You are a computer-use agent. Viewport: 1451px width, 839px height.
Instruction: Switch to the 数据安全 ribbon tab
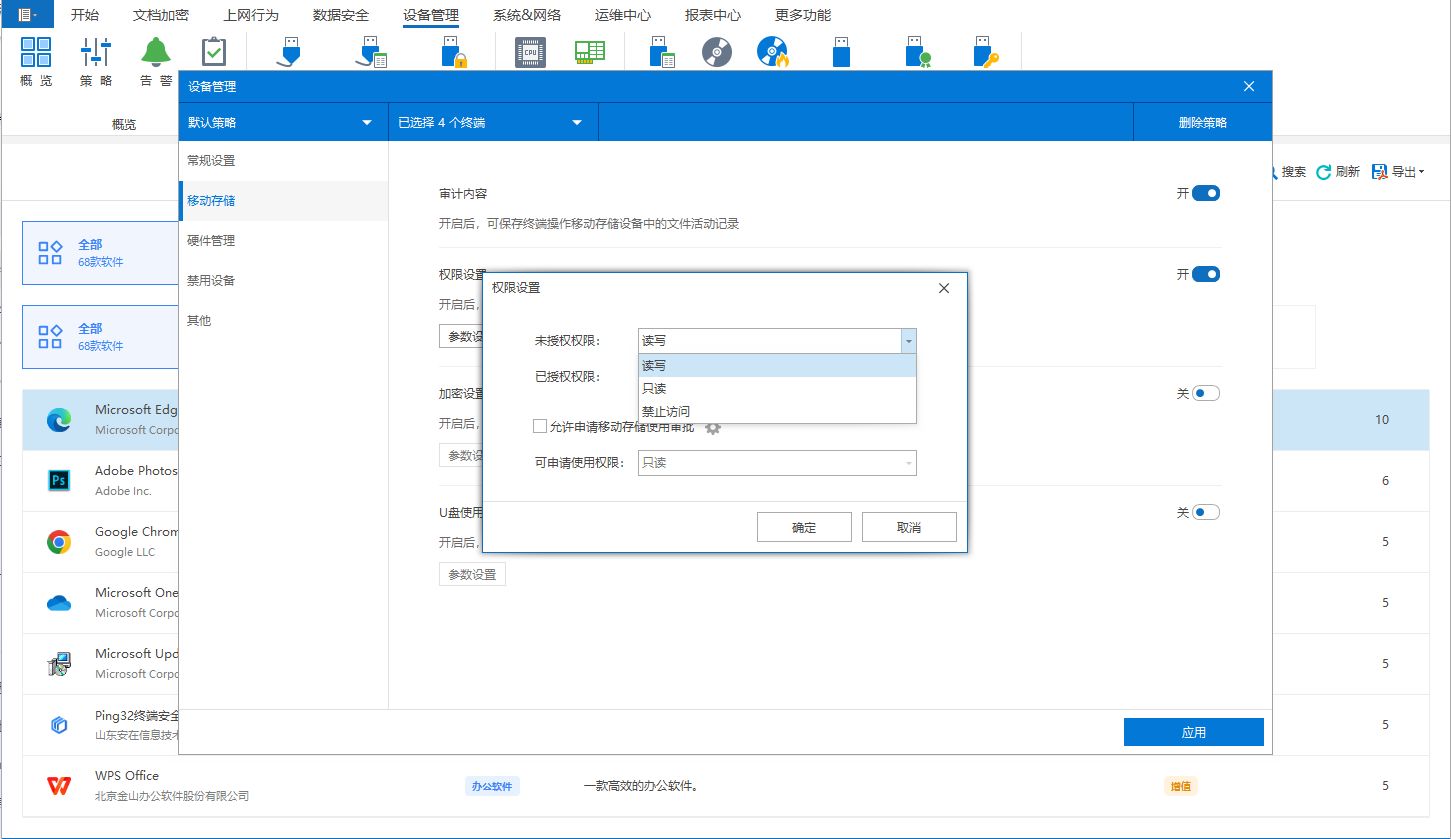(341, 15)
